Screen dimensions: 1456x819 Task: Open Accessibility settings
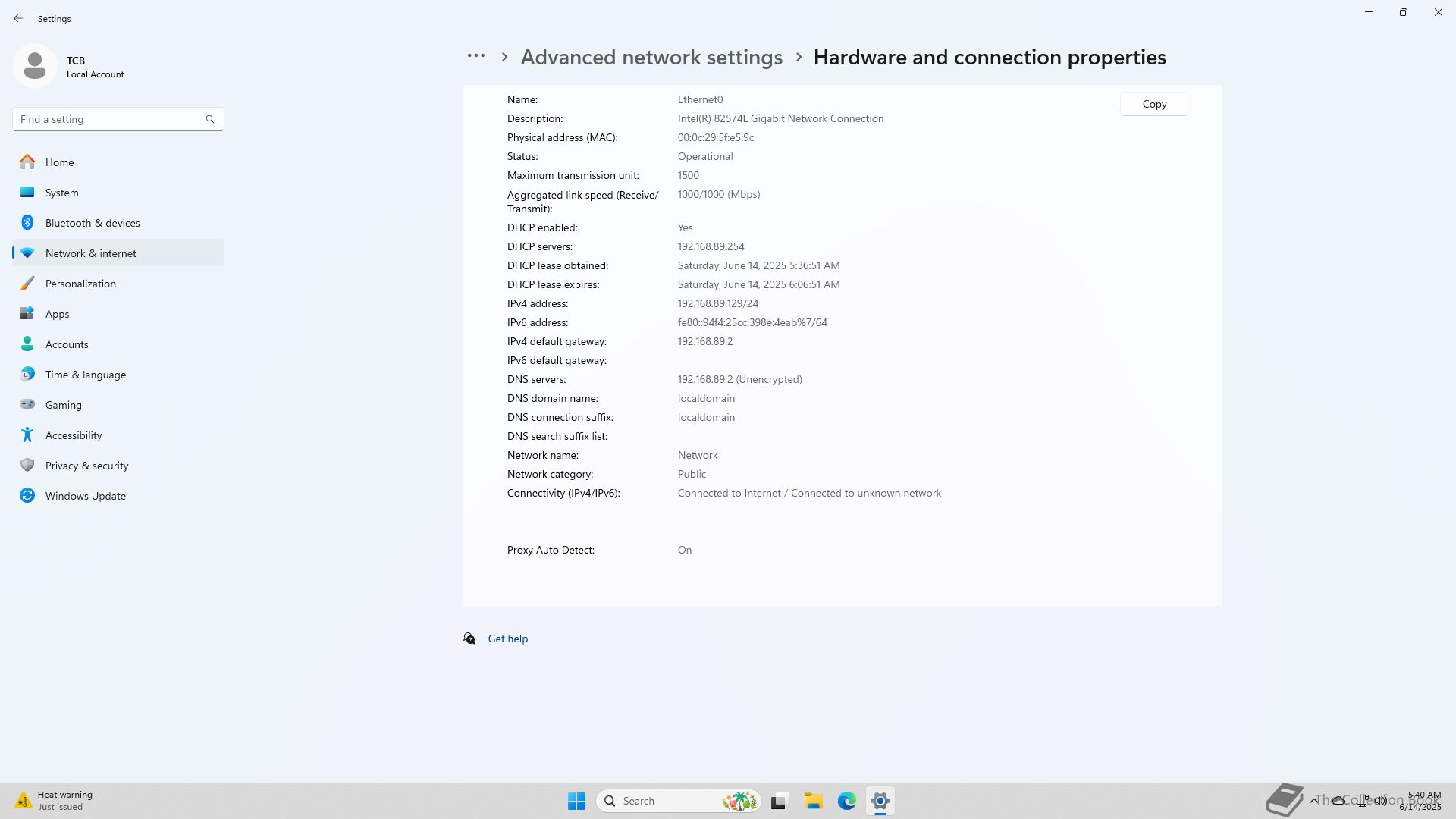click(x=73, y=435)
